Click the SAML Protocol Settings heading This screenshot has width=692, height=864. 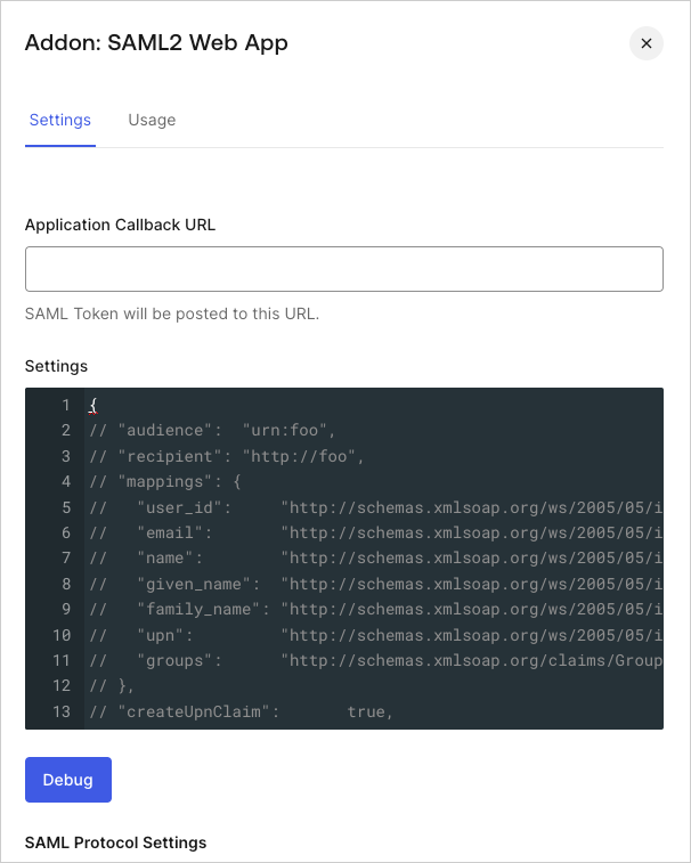click(x=116, y=843)
